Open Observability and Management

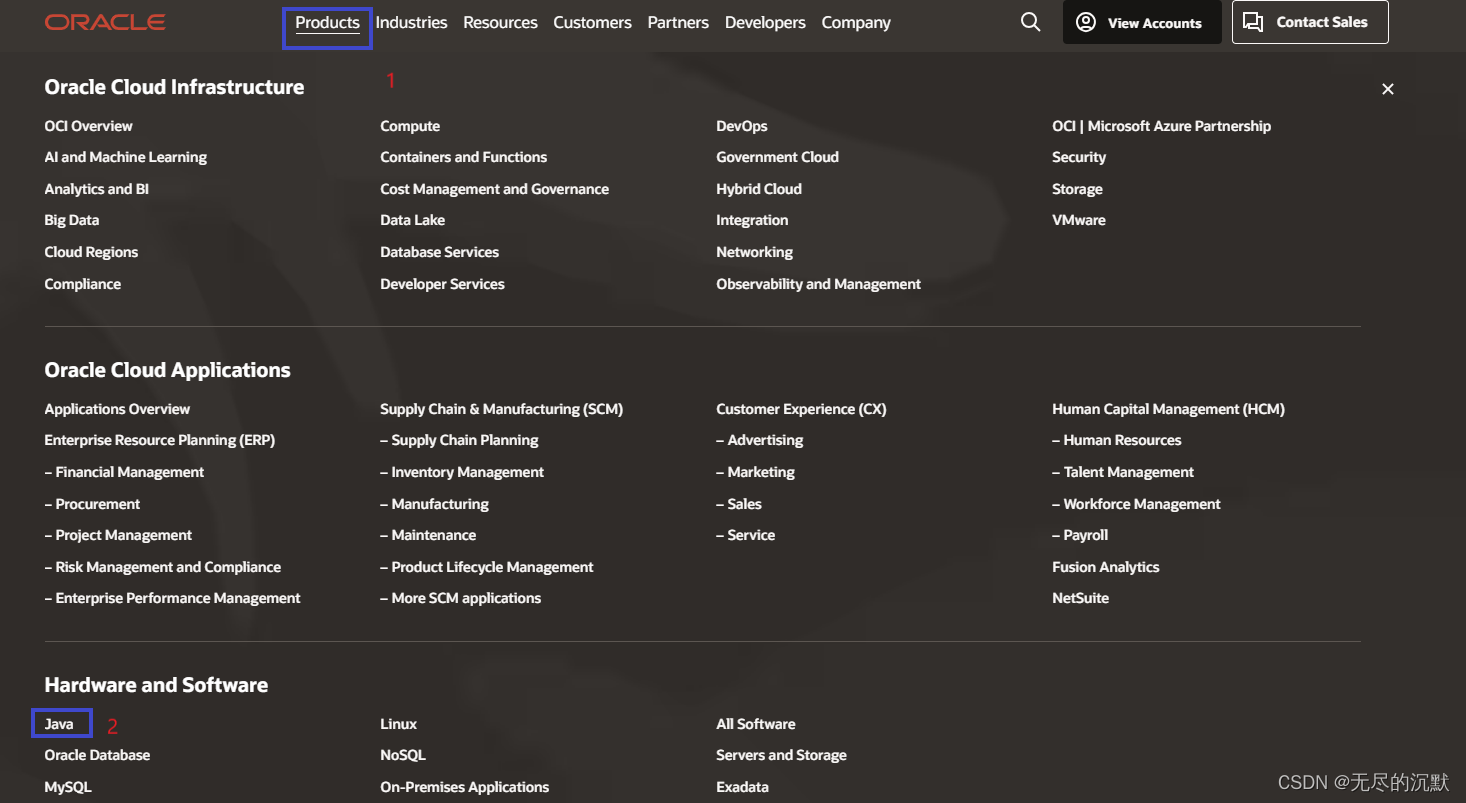tap(818, 284)
